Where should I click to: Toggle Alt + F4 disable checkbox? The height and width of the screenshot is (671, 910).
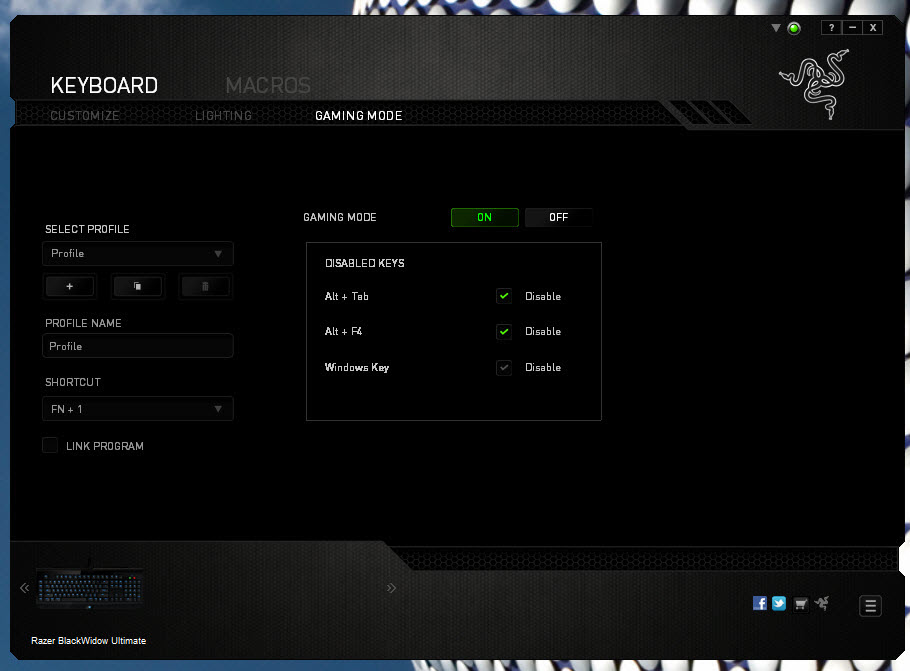click(504, 331)
